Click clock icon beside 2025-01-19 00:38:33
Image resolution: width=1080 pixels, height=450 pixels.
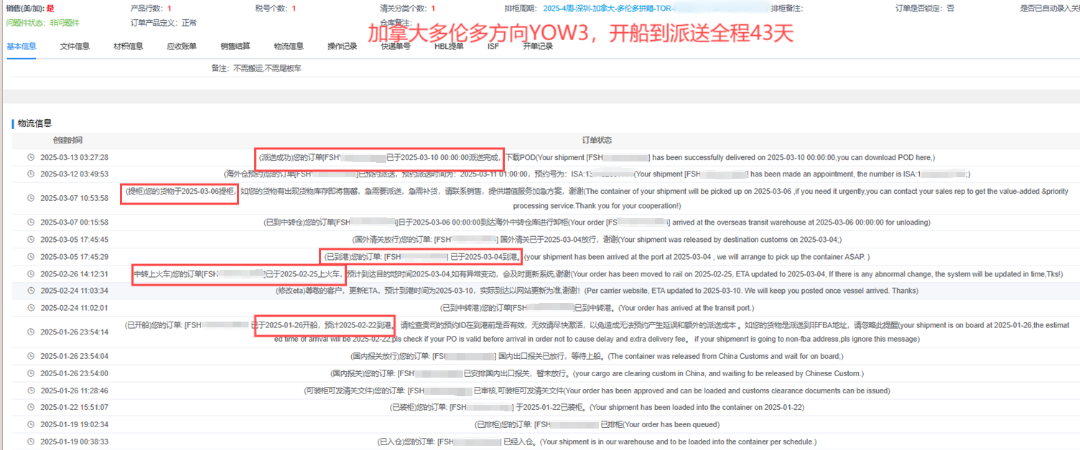30,441
